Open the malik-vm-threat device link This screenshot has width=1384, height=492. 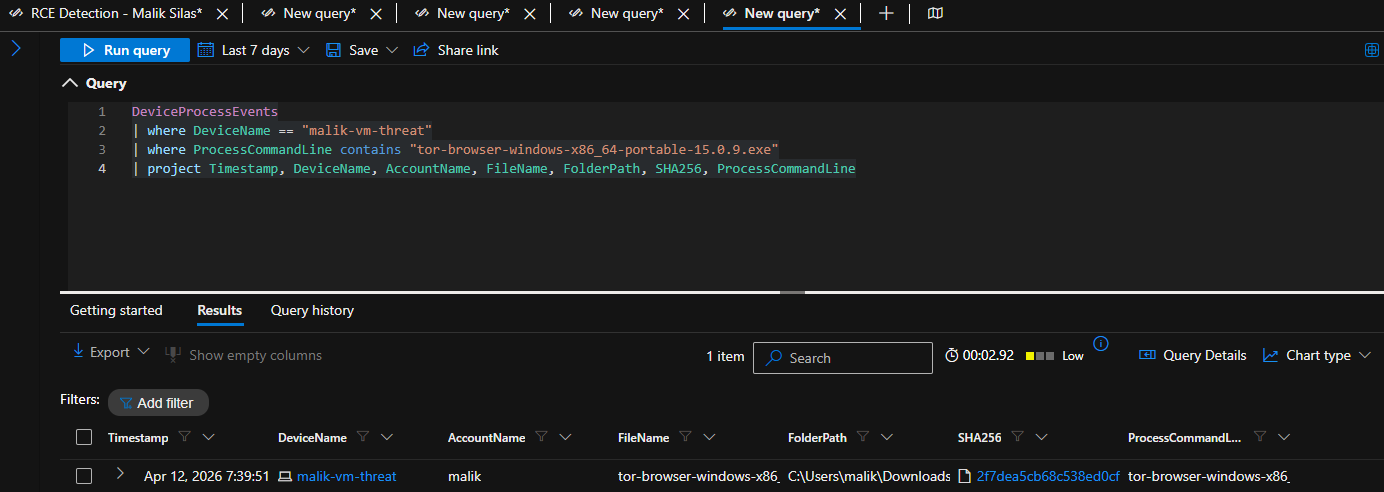click(x=346, y=476)
